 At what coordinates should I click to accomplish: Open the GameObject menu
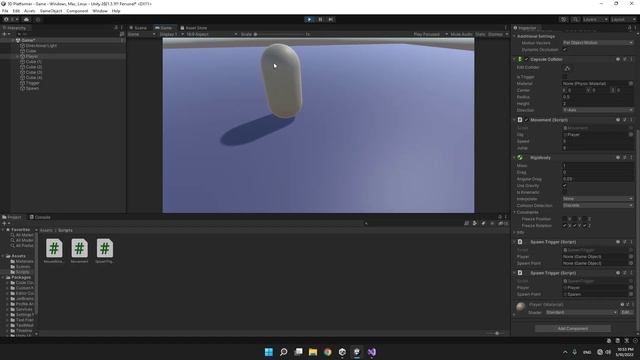coord(51,11)
